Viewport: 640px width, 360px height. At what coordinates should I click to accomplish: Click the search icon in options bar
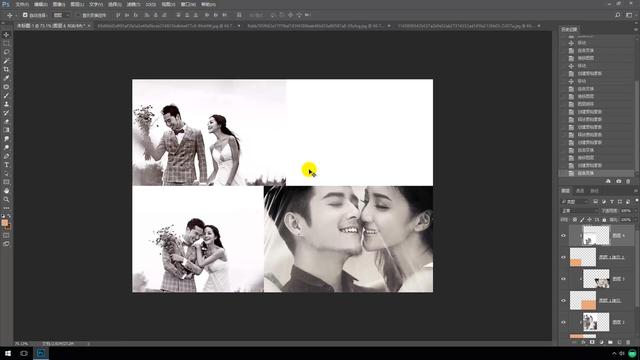tap(618, 15)
